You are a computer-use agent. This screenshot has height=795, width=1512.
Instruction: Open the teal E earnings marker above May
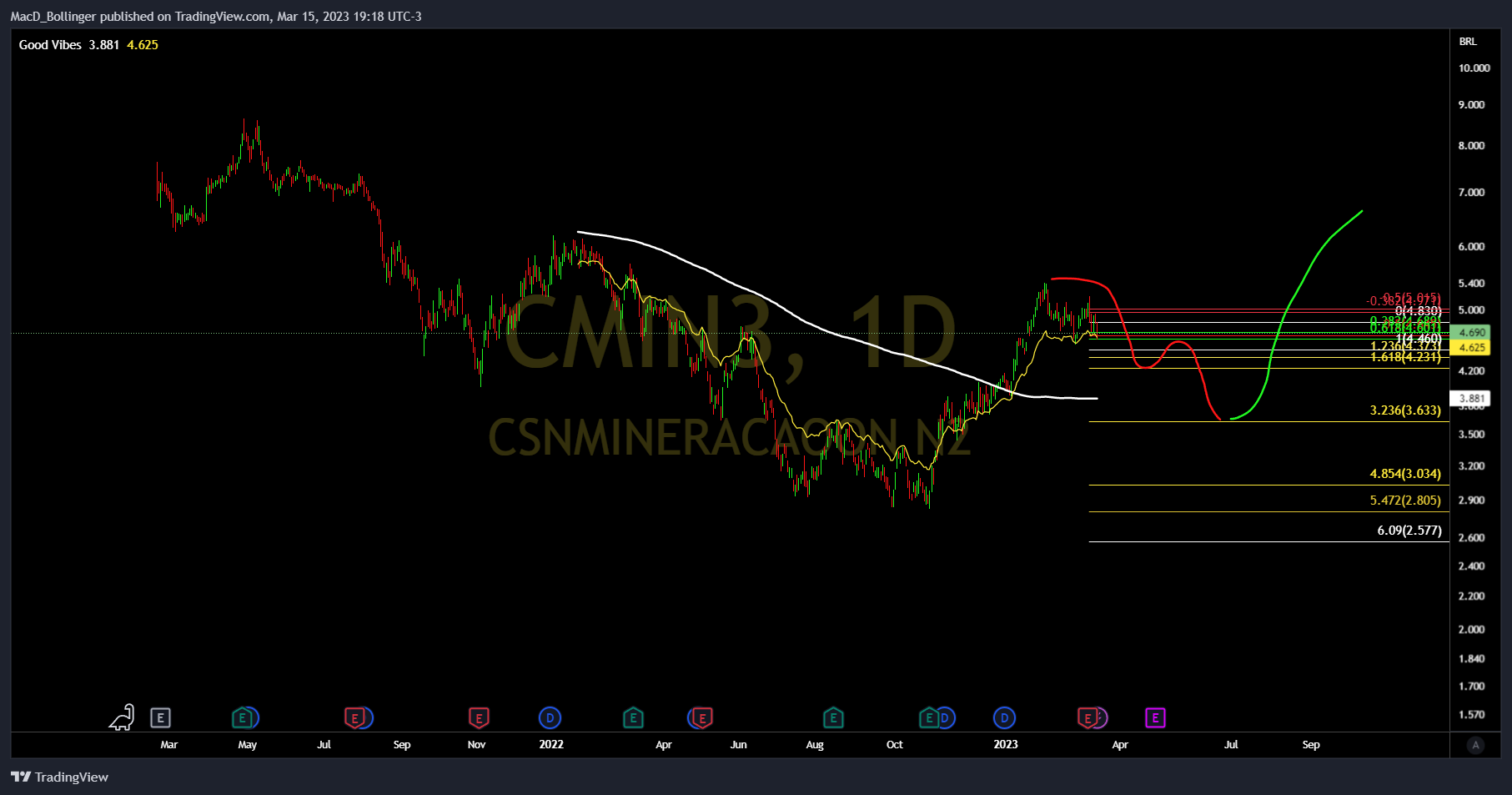pyautogui.click(x=242, y=717)
